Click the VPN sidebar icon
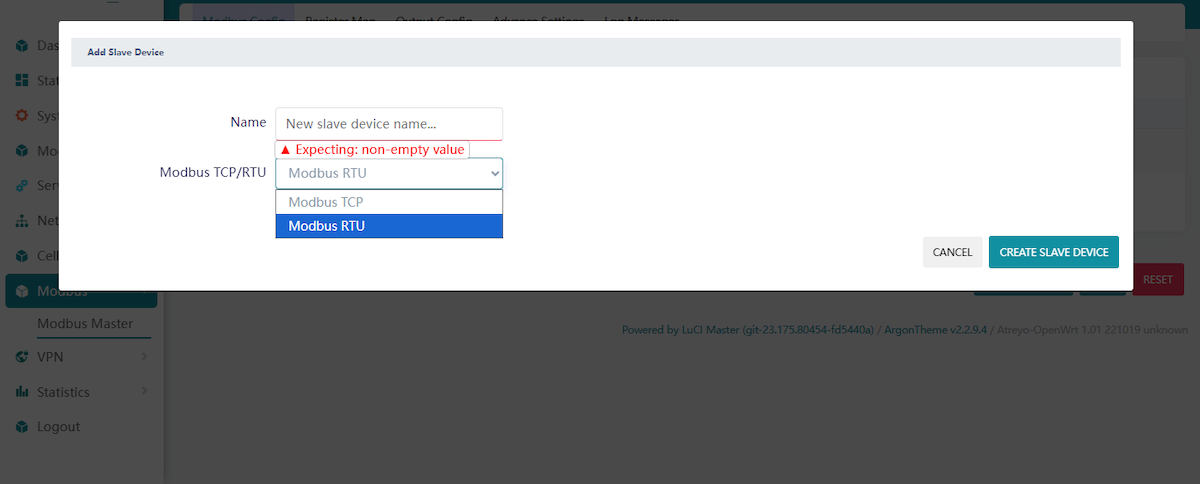The width and height of the screenshot is (1200, 484). pos(22,357)
